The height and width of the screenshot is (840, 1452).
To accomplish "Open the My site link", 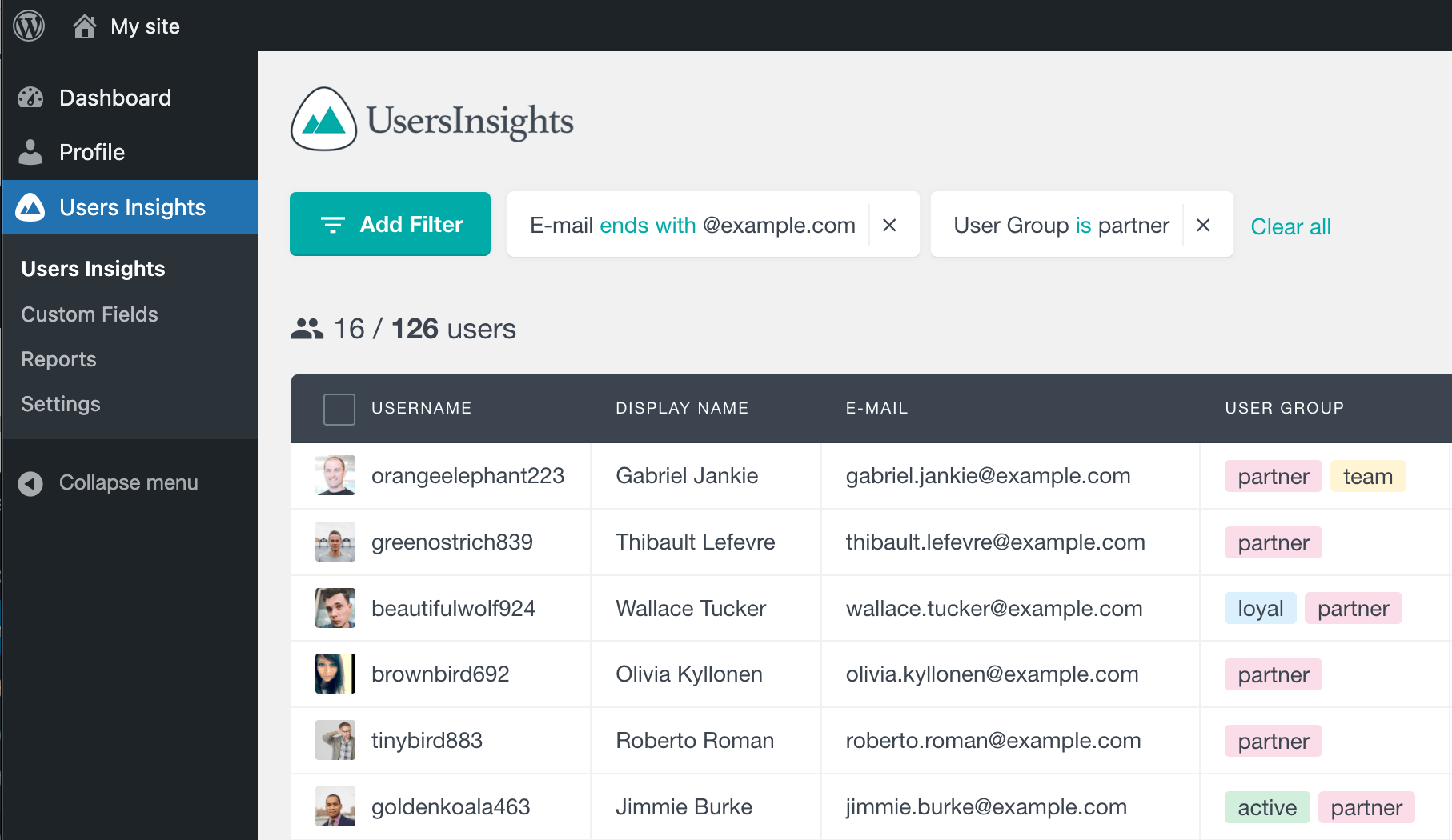I will (x=145, y=26).
